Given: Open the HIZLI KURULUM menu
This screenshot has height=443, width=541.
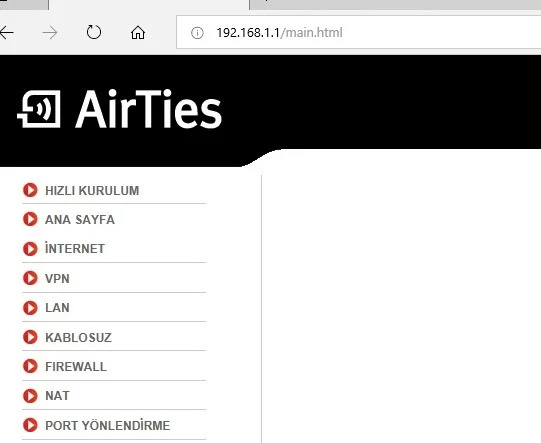Looking at the screenshot, I should click(x=92, y=190).
